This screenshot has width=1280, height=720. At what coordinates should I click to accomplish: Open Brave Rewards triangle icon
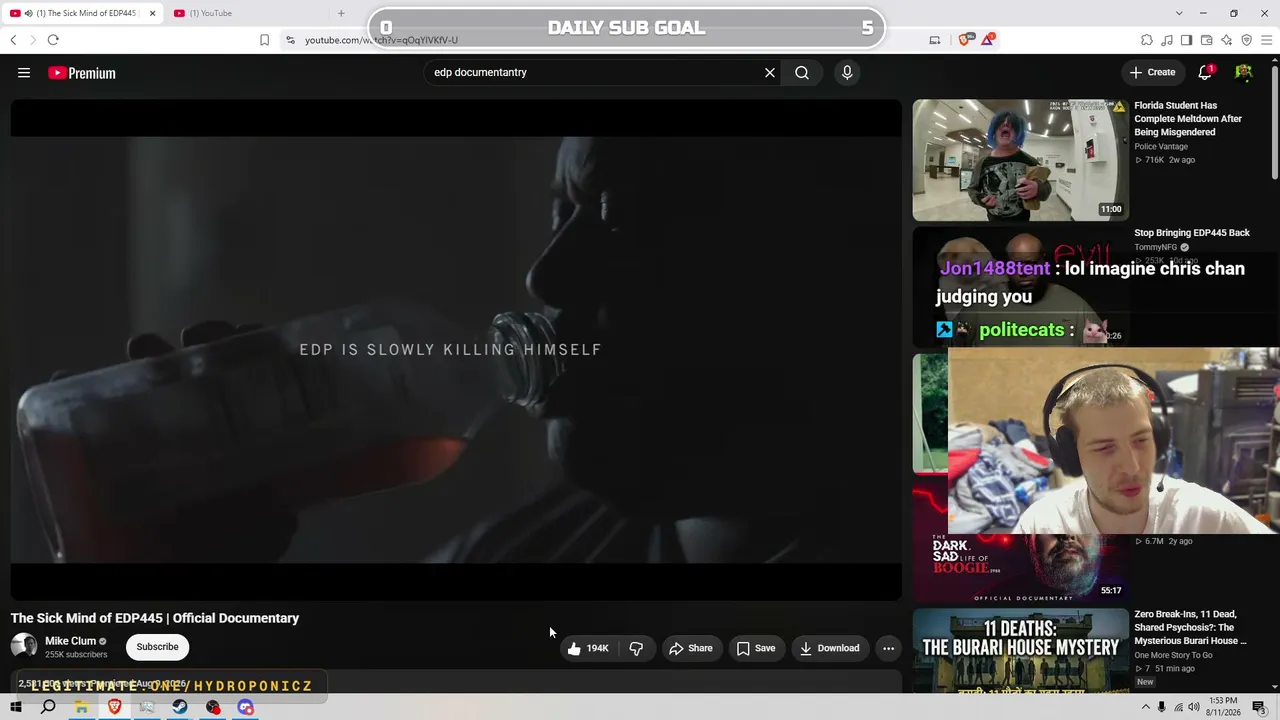[988, 40]
